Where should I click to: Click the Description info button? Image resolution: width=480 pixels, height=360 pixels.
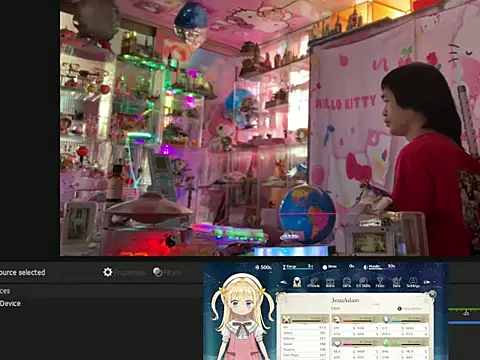pyautogui.click(x=410, y=309)
